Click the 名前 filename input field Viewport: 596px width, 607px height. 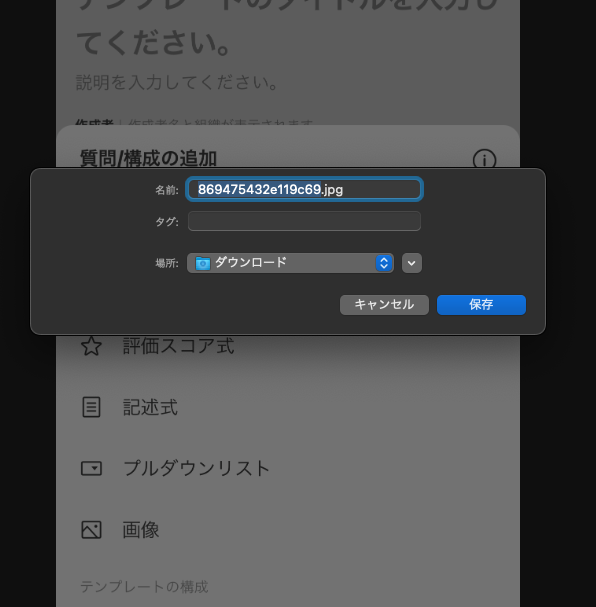click(x=305, y=189)
